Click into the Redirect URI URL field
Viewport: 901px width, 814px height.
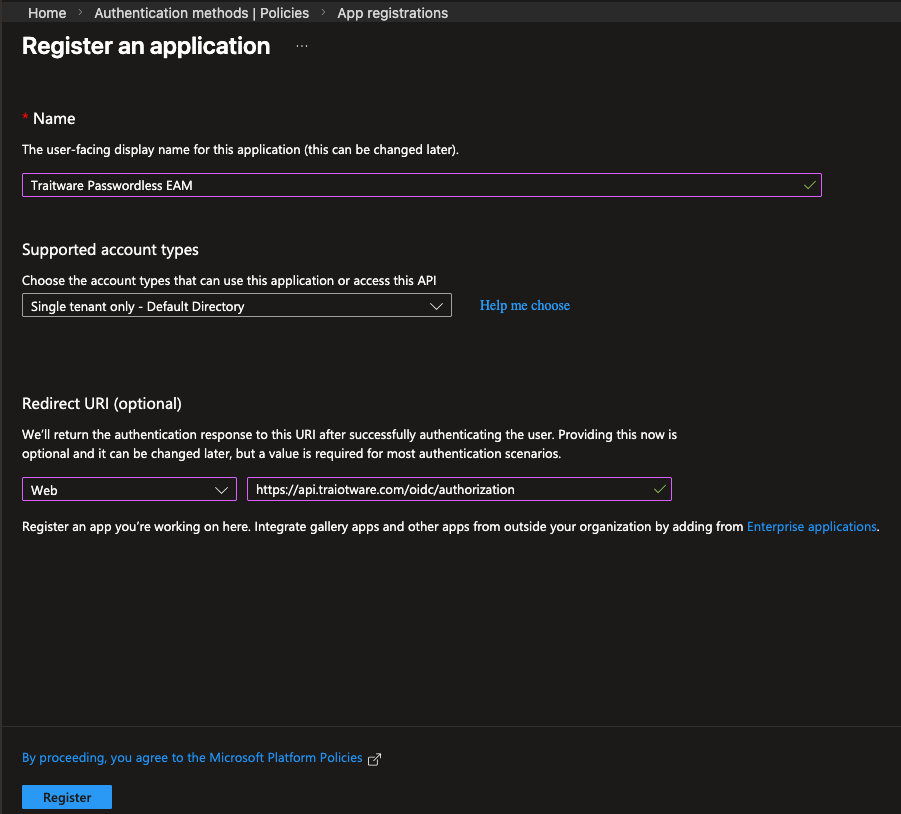[450, 489]
